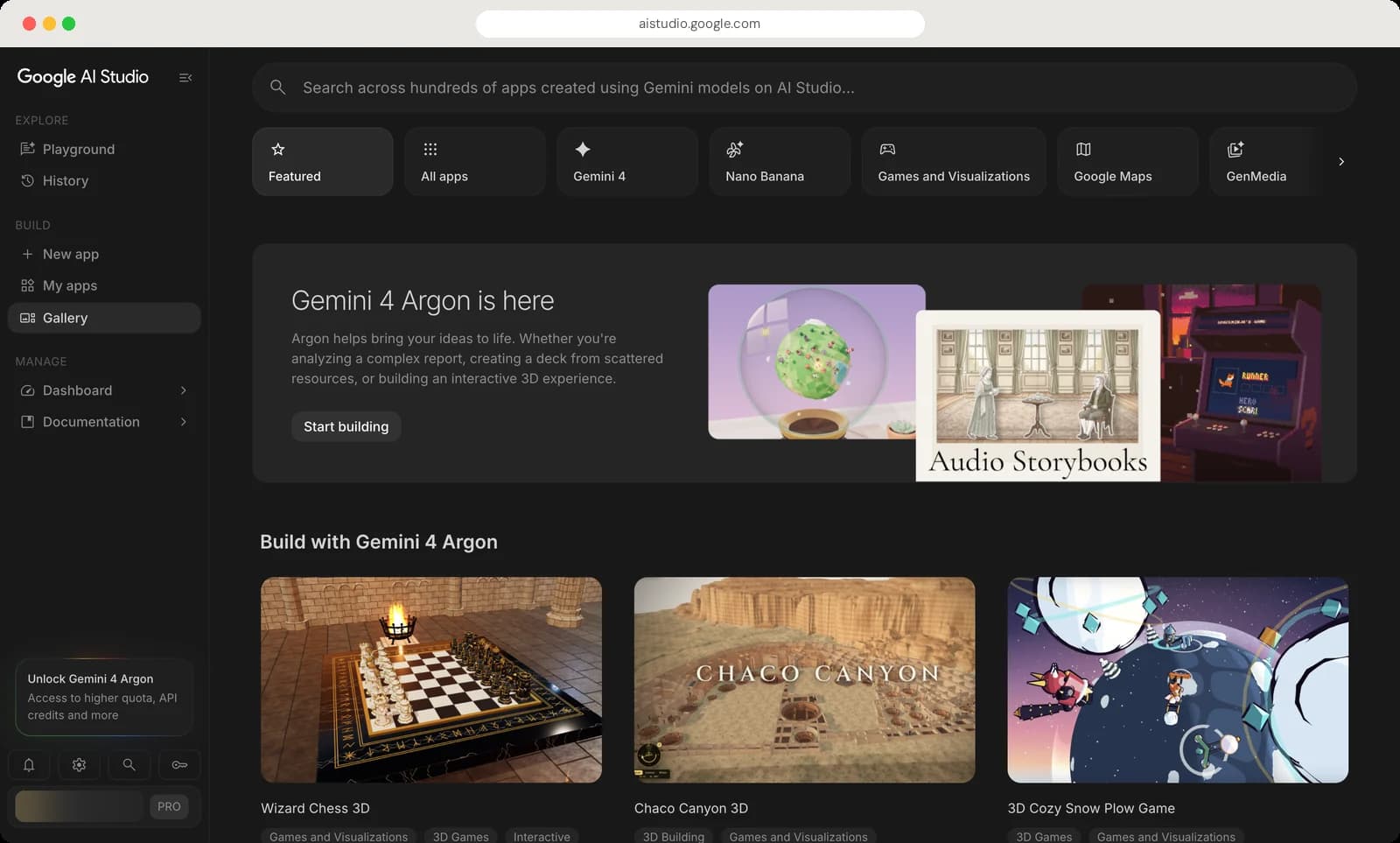Click the user account avatar bar
The height and width of the screenshot is (843, 1400).
pyautogui.click(x=79, y=806)
